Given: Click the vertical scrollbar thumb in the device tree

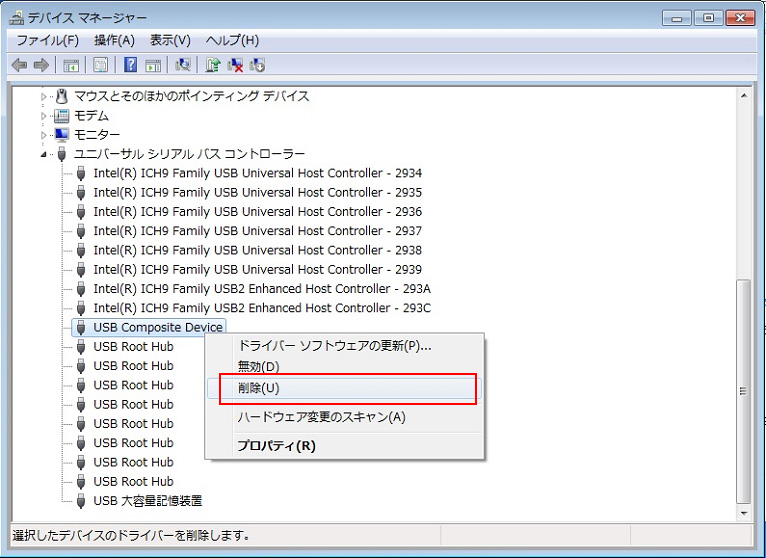Looking at the screenshot, I should (x=744, y=391).
